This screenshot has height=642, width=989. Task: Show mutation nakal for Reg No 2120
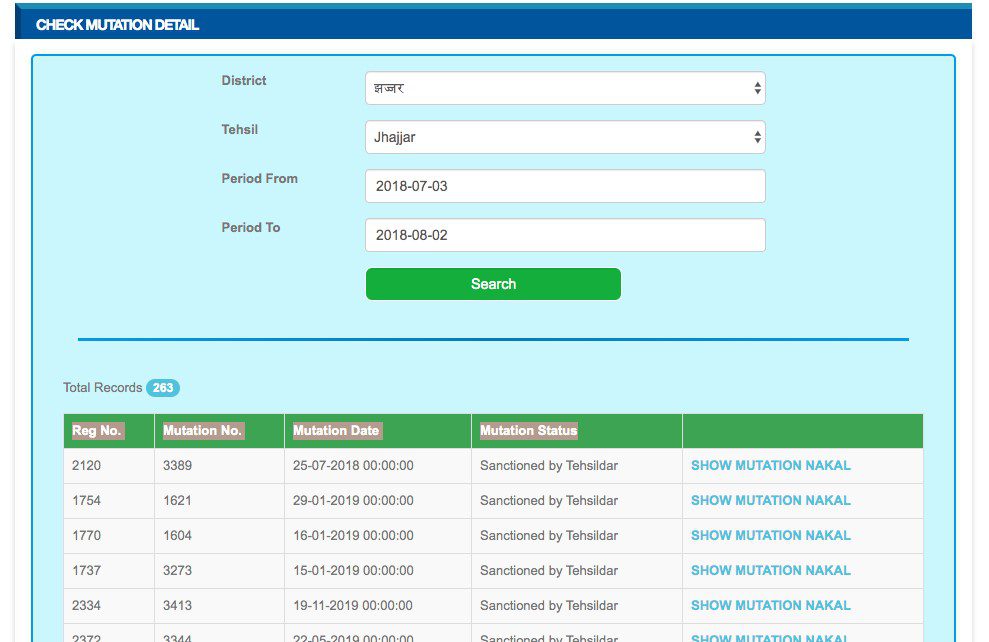[x=770, y=465]
